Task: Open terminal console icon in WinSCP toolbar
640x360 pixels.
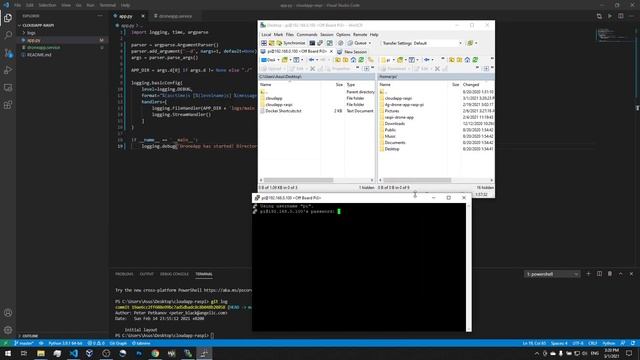Action: [x=312, y=43]
